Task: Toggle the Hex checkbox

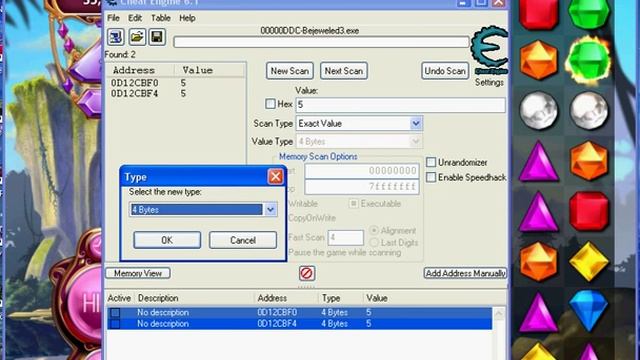Action: coord(270,104)
